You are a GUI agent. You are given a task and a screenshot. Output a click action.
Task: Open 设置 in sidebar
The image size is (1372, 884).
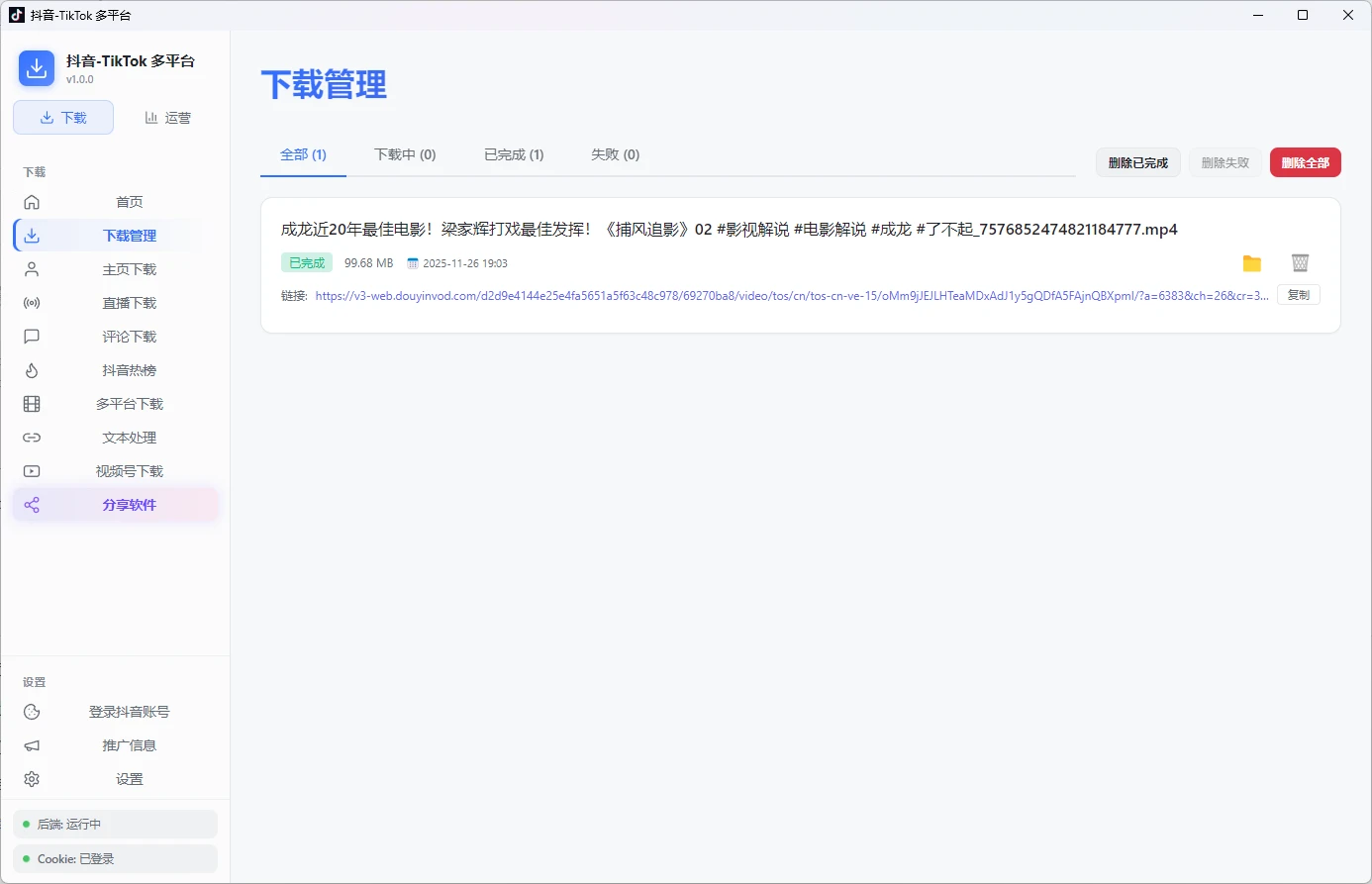115,779
